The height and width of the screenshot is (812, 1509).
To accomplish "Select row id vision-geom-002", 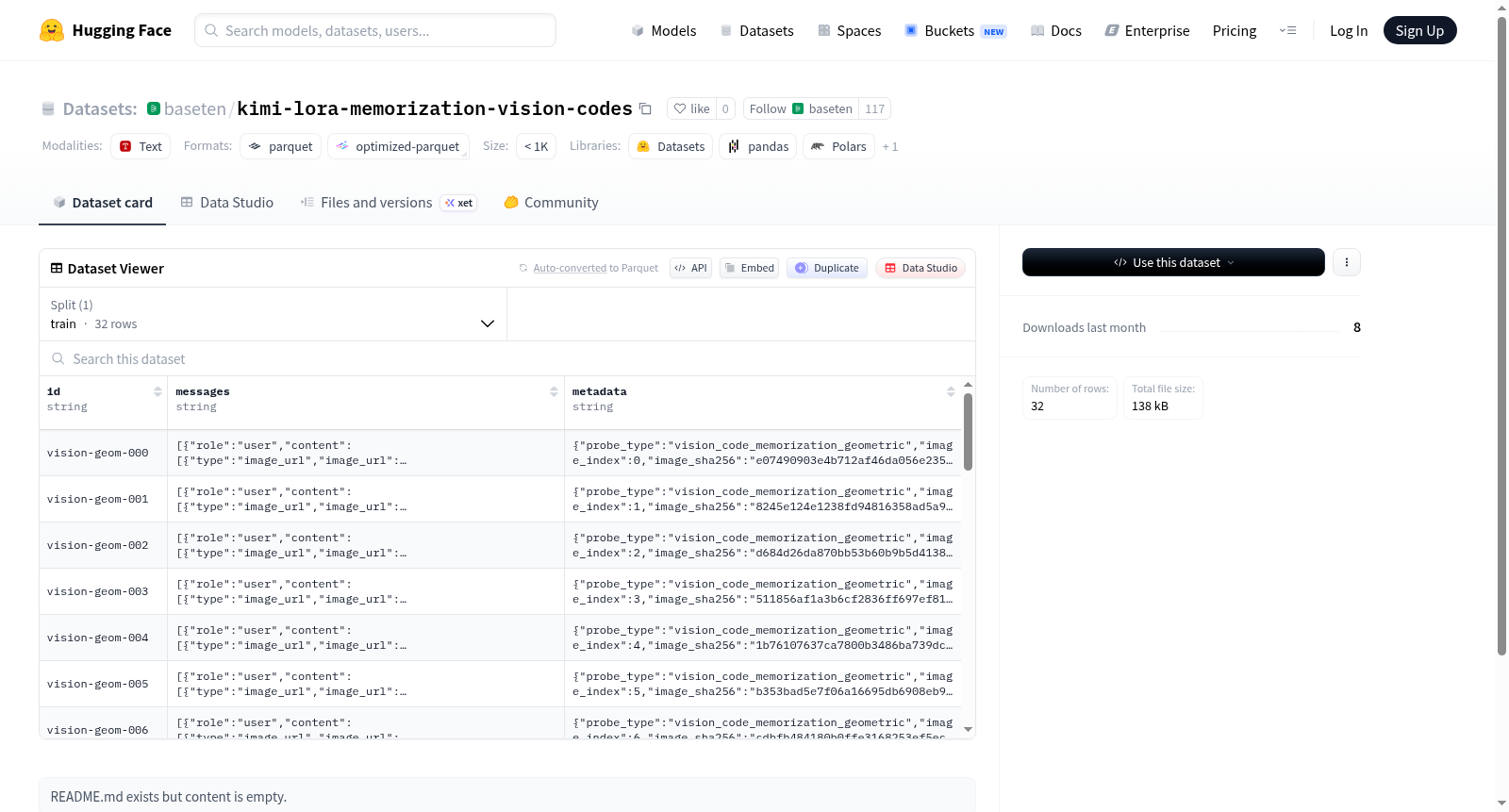I will click(98, 545).
